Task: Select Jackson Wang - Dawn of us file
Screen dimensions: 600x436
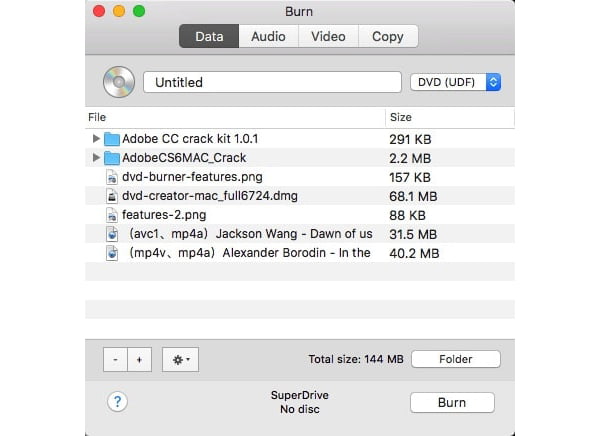Action: tap(251, 234)
